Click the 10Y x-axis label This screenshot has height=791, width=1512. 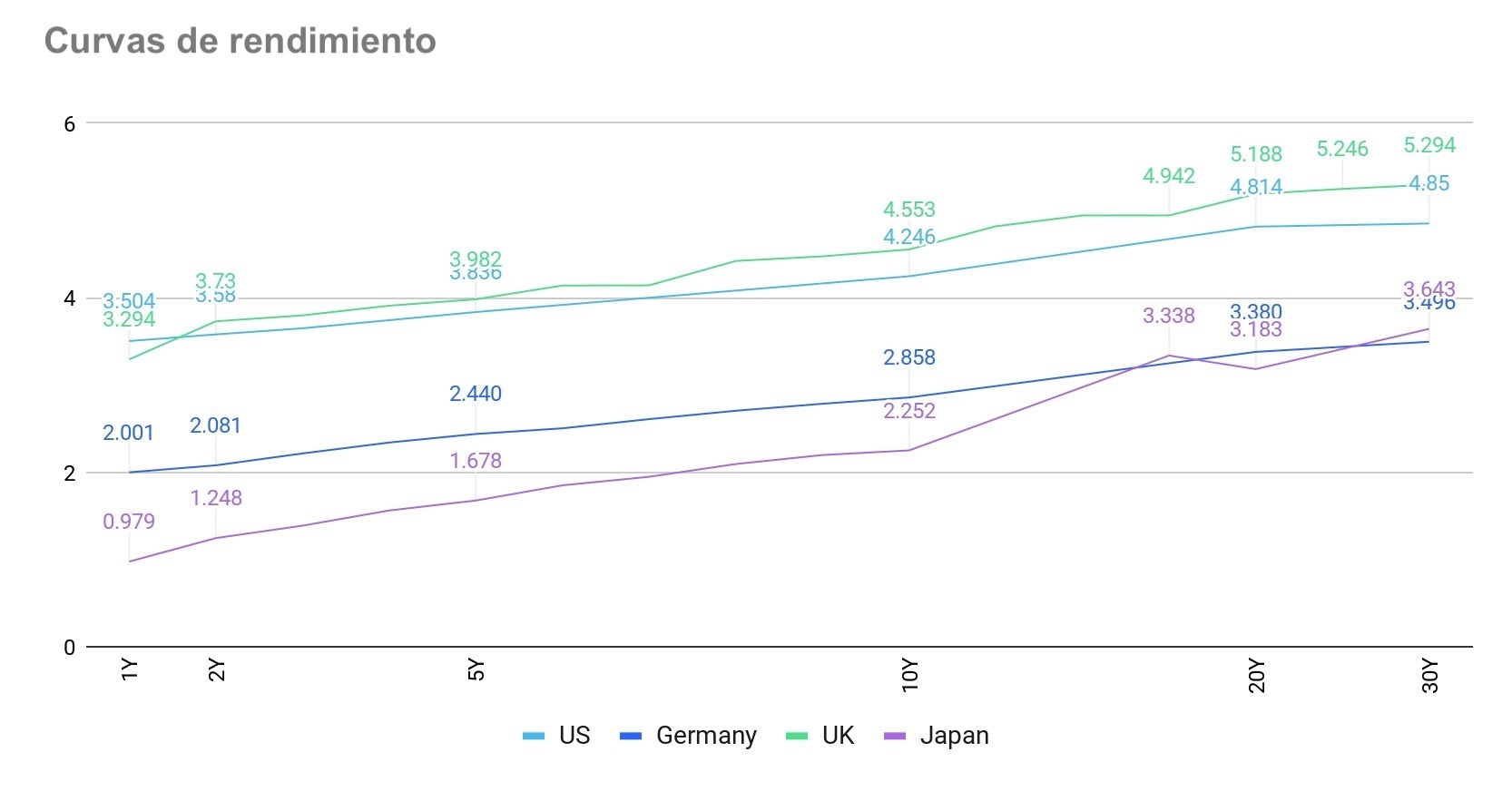click(x=910, y=676)
